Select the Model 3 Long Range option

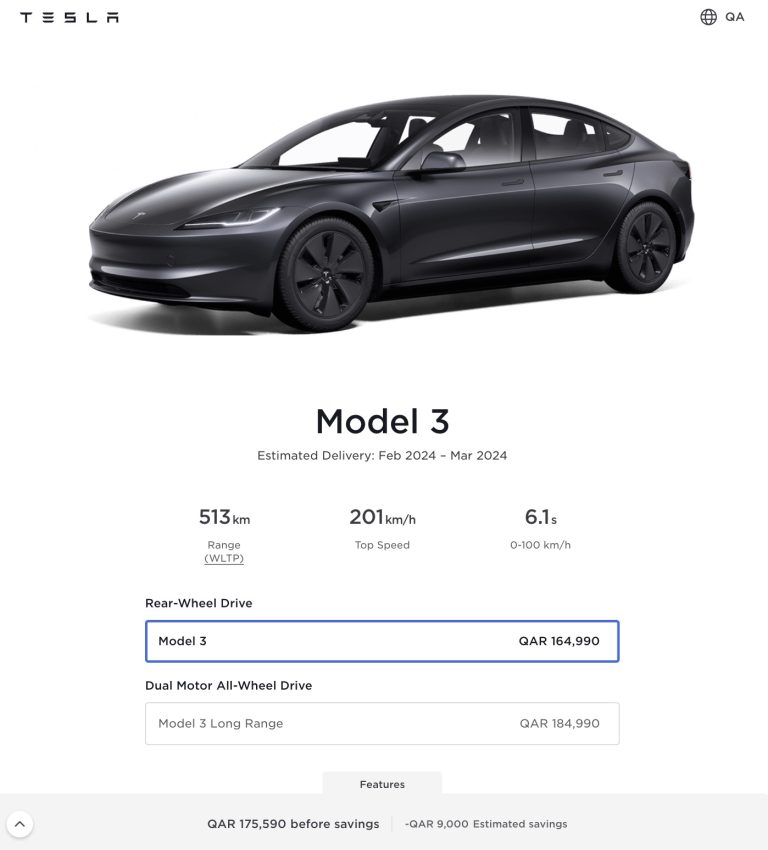(382, 724)
